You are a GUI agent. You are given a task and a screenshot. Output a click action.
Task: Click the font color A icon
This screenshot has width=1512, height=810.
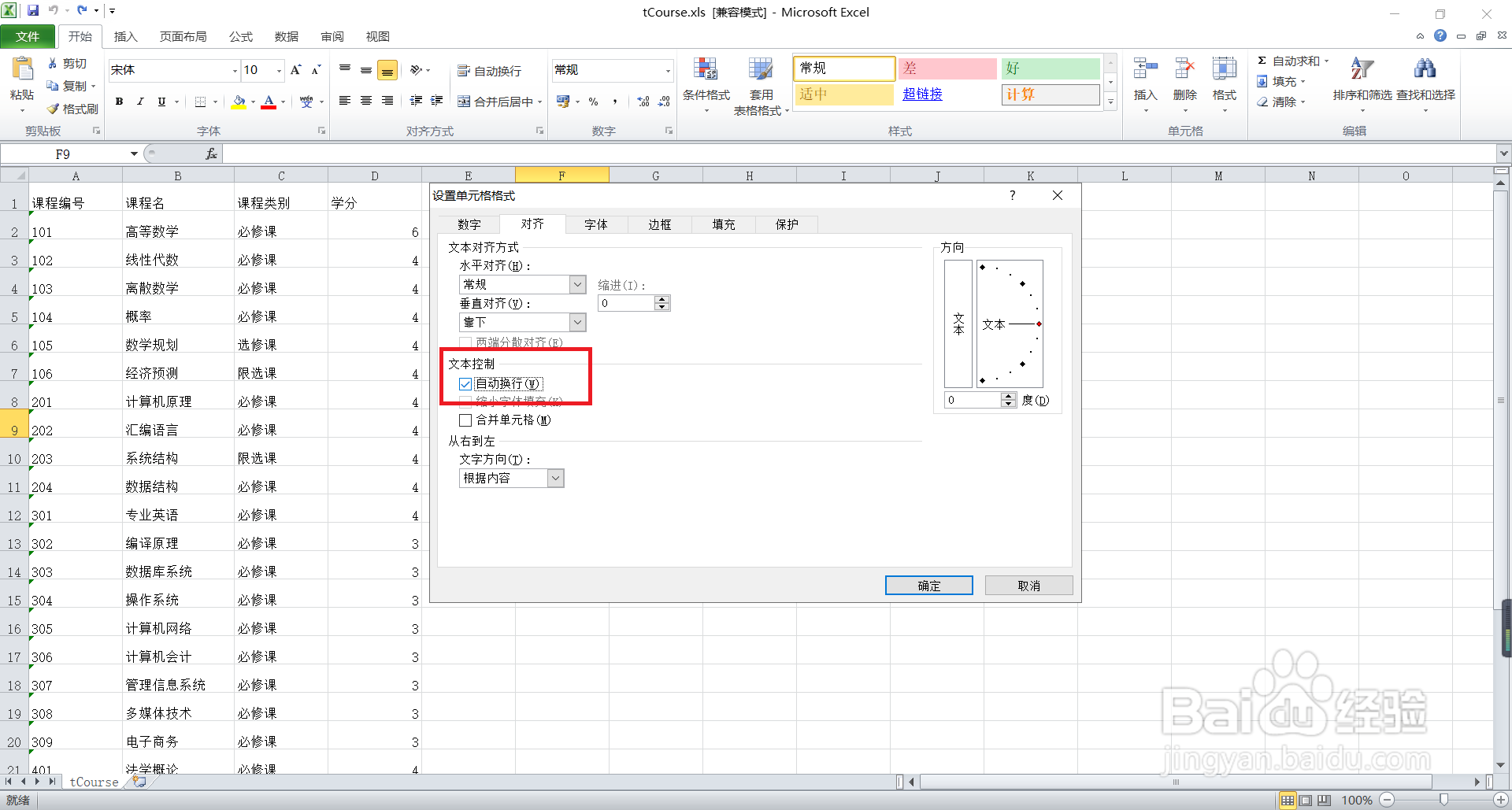pos(269,102)
